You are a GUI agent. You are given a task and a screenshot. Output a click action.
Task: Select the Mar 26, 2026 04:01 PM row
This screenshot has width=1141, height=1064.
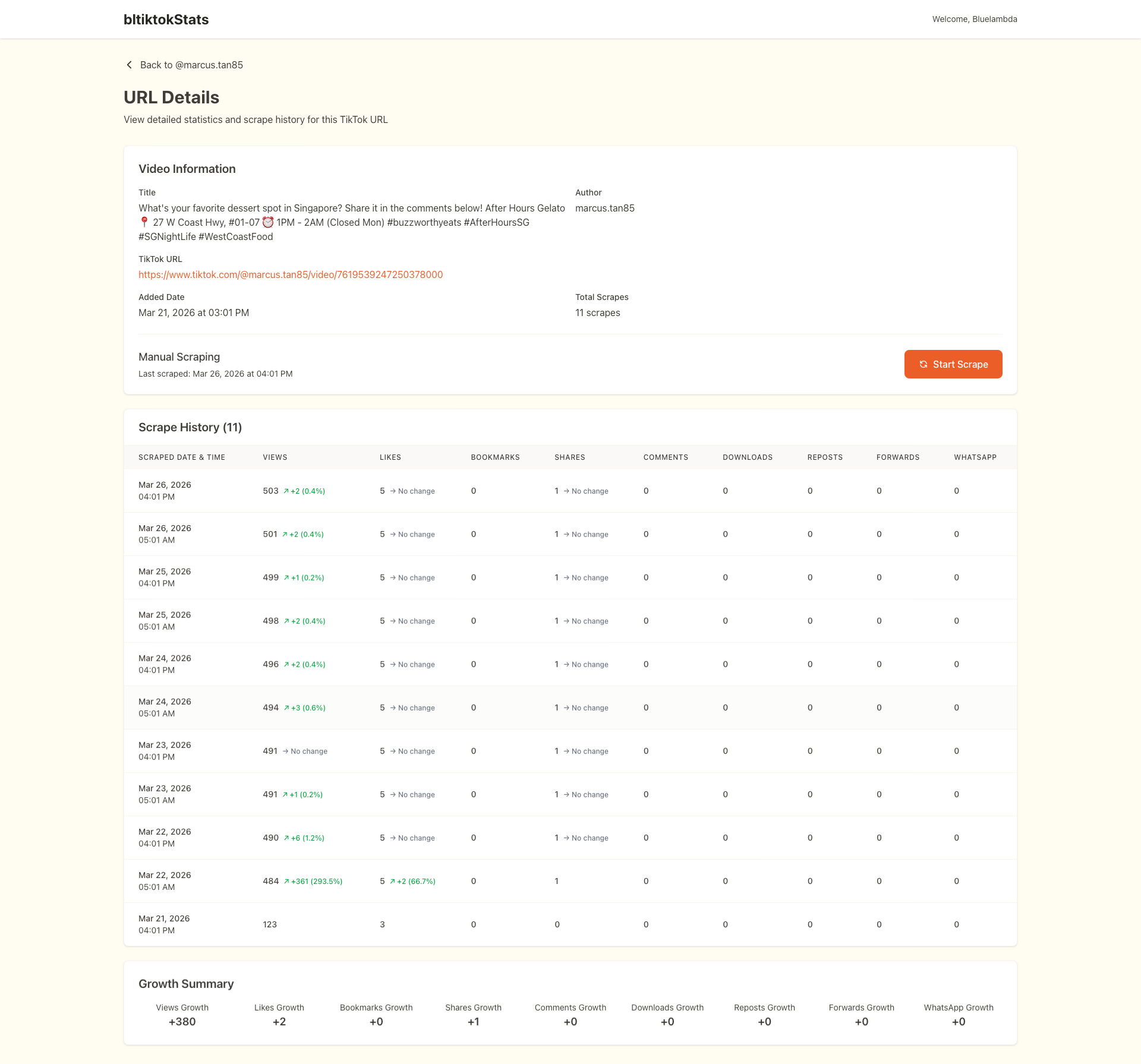165,491
